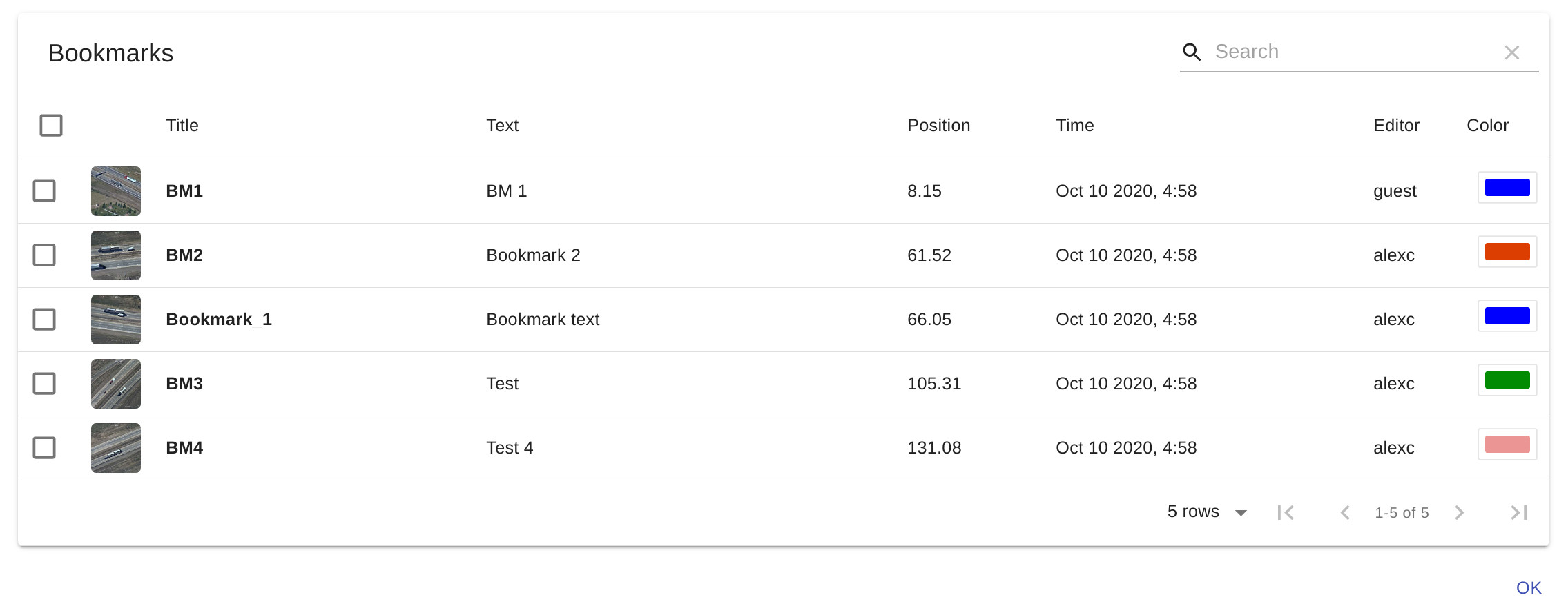Click the BM1 thumbnail image
Image resolution: width=1568 pixels, height=604 pixels.
[116, 191]
